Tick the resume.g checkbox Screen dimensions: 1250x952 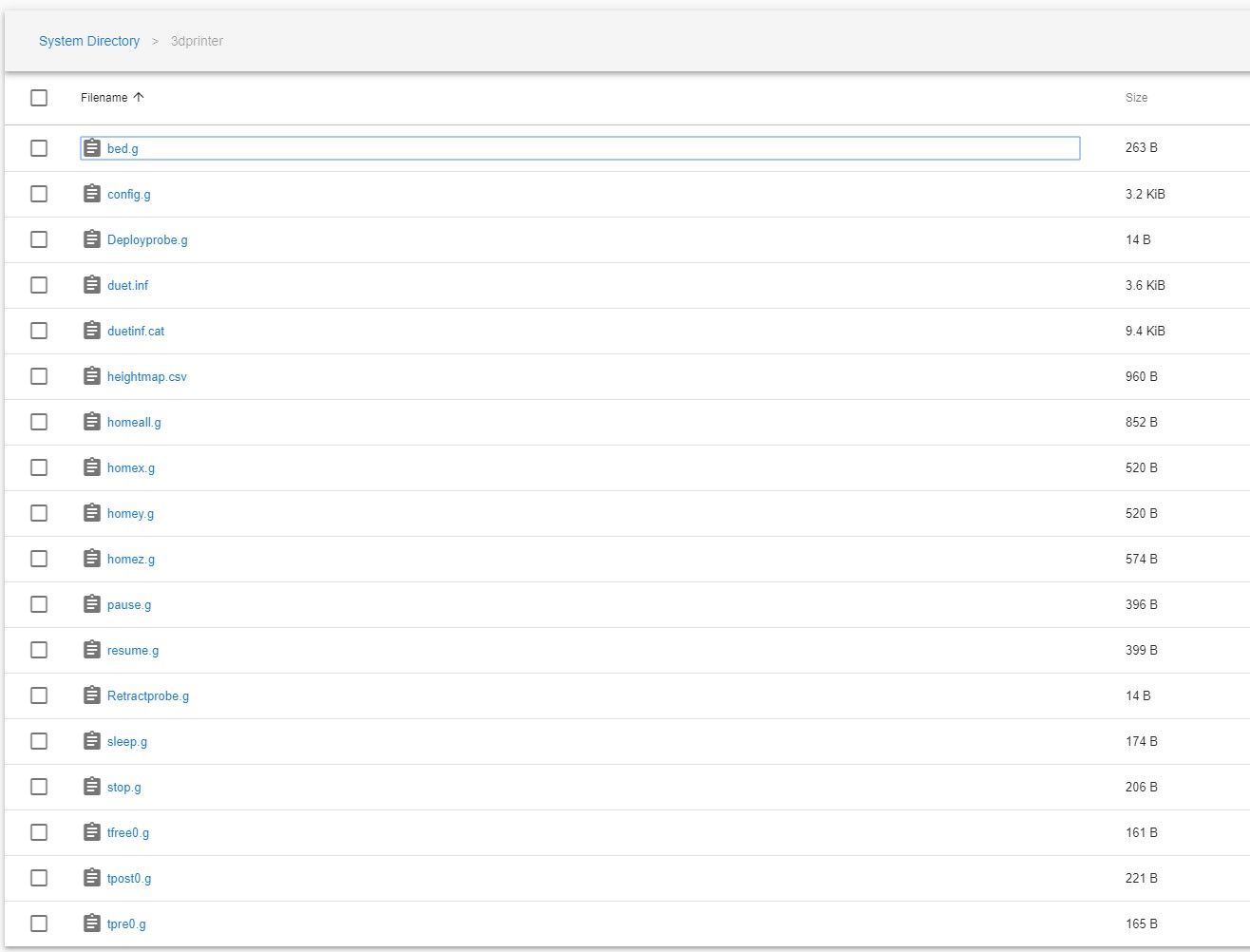tap(39, 650)
